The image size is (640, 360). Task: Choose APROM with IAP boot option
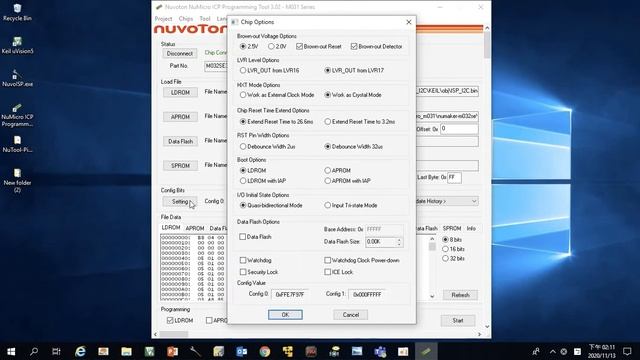(348, 180)
